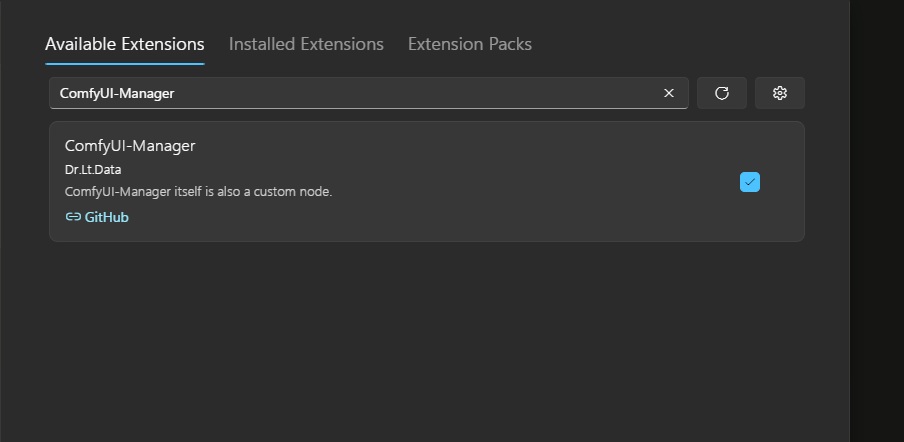Select the ComfyUI-Manager extension card
904x442 pixels.
click(x=427, y=182)
